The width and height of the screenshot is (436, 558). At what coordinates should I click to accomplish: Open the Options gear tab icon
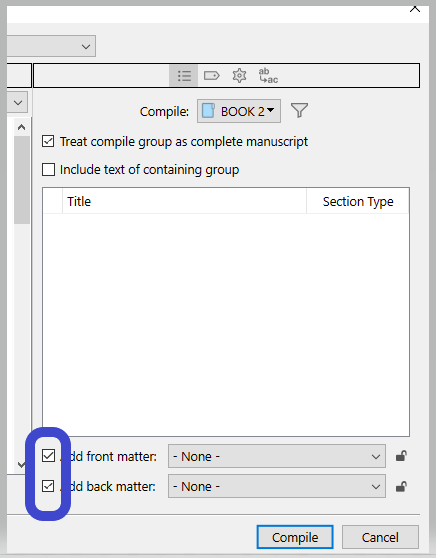click(239, 75)
